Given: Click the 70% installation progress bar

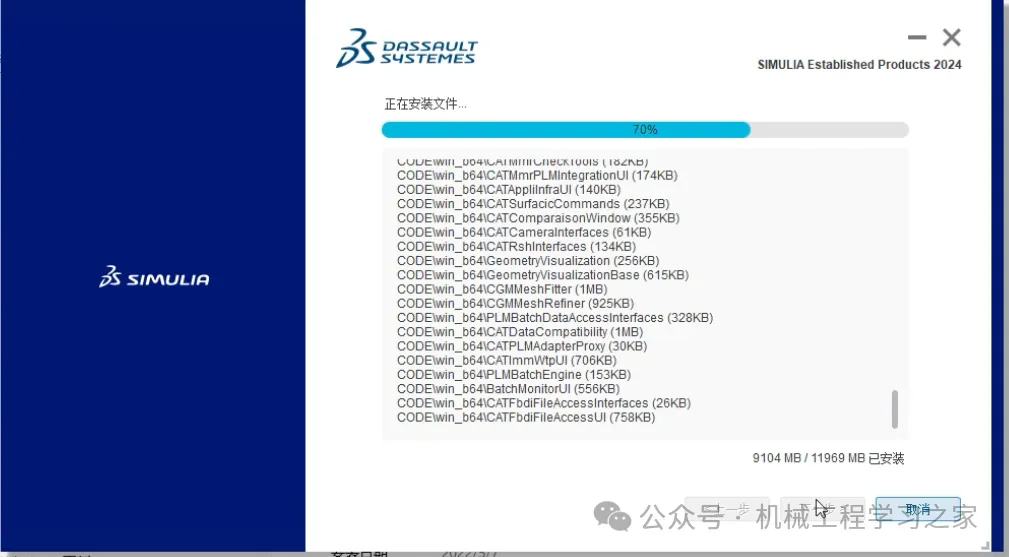Looking at the screenshot, I should 645,129.
